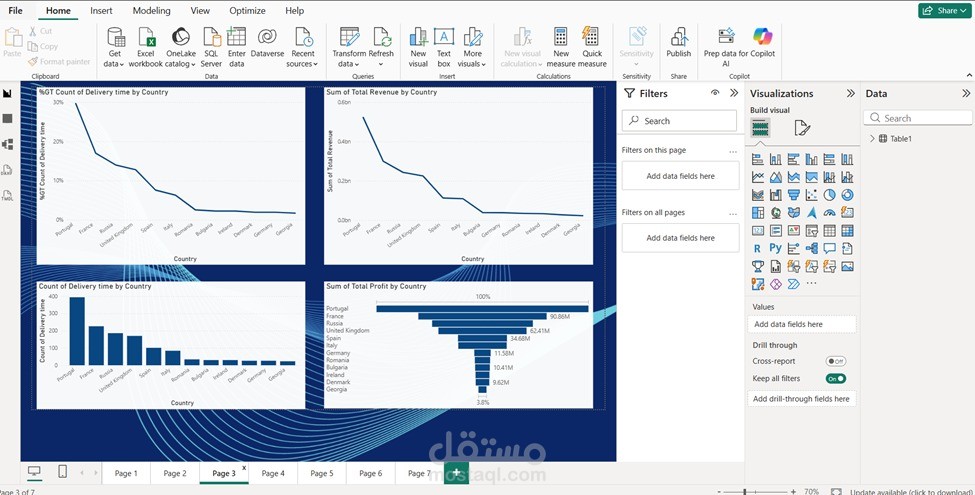975x495 pixels.
Task: Collapse the Filters pane
Action: (734, 93)
